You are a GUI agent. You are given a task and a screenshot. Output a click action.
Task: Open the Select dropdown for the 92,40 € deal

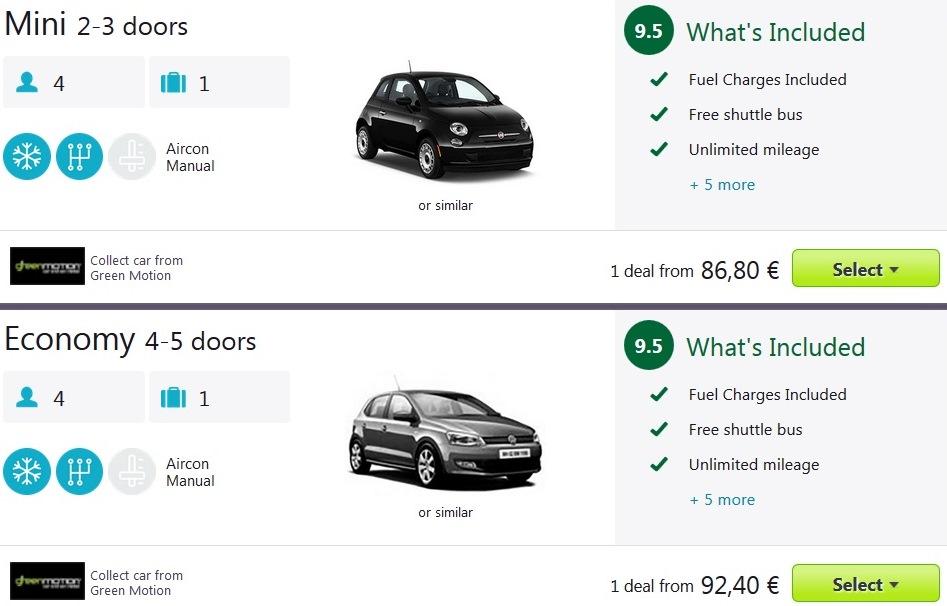pos(865,584)
